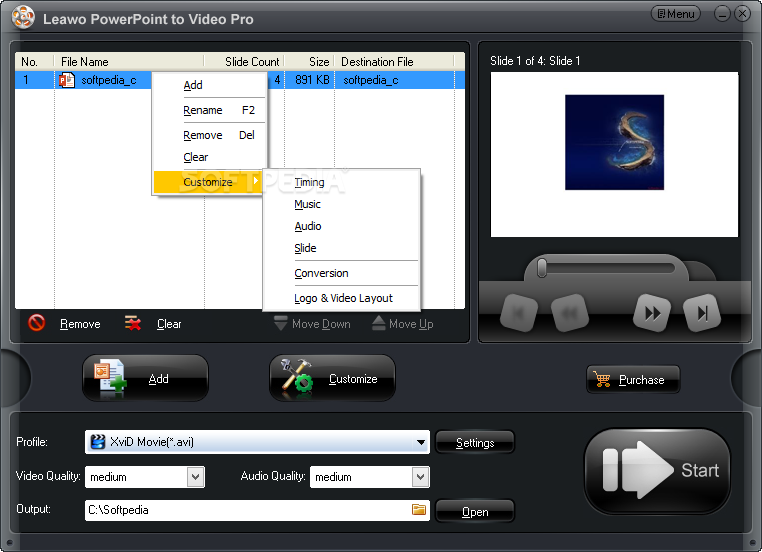Click the large Add button label

(158, 379)
